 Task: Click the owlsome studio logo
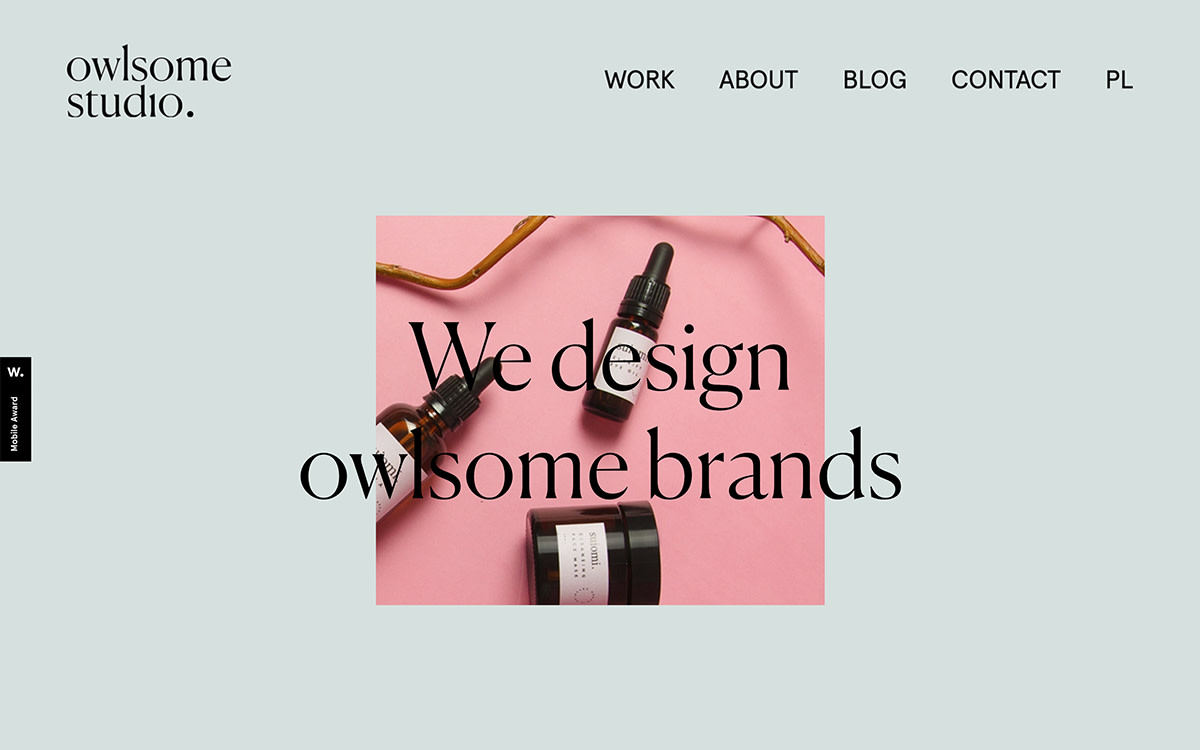pyautogui.click(x=149, y=85)
